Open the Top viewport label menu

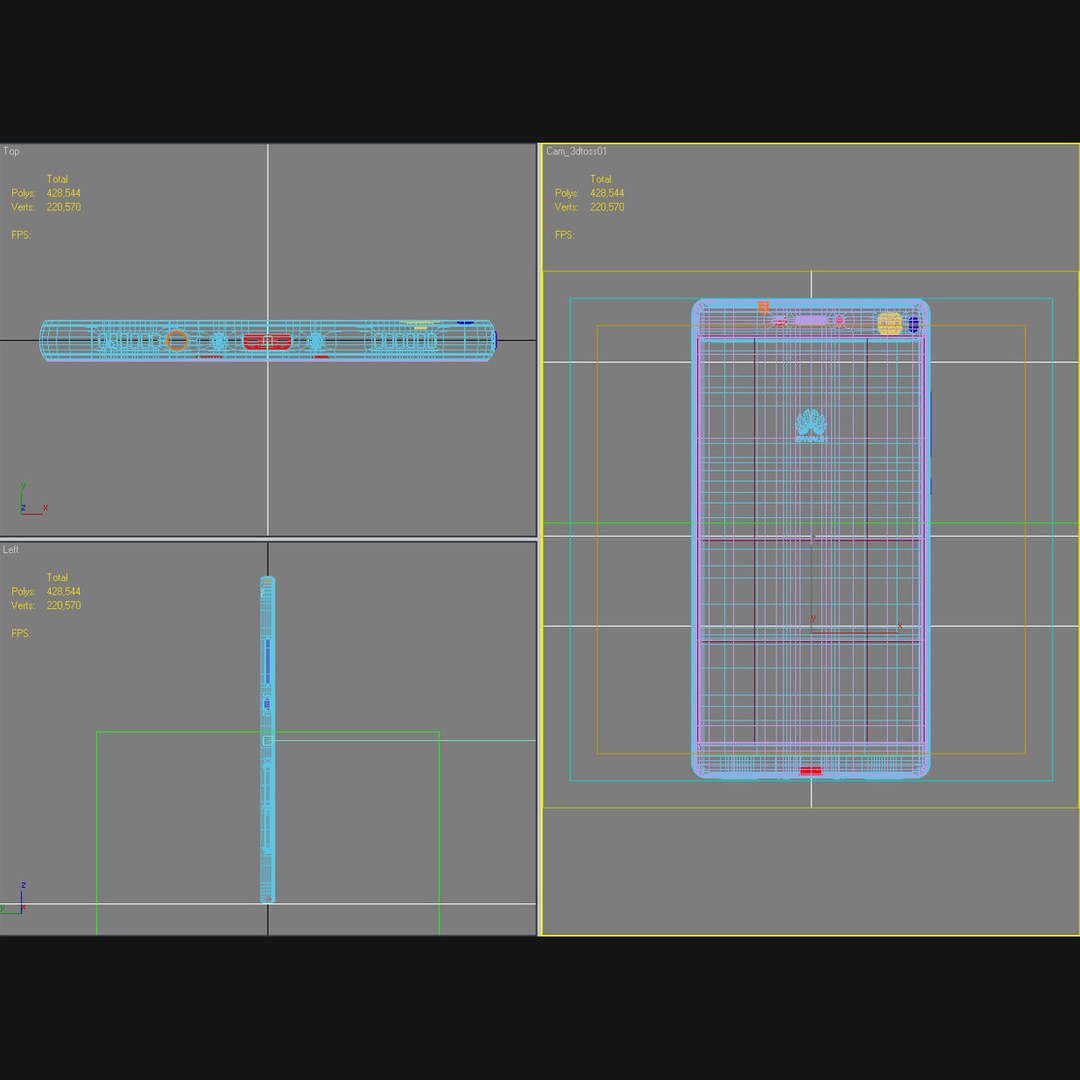click(11, 152)
